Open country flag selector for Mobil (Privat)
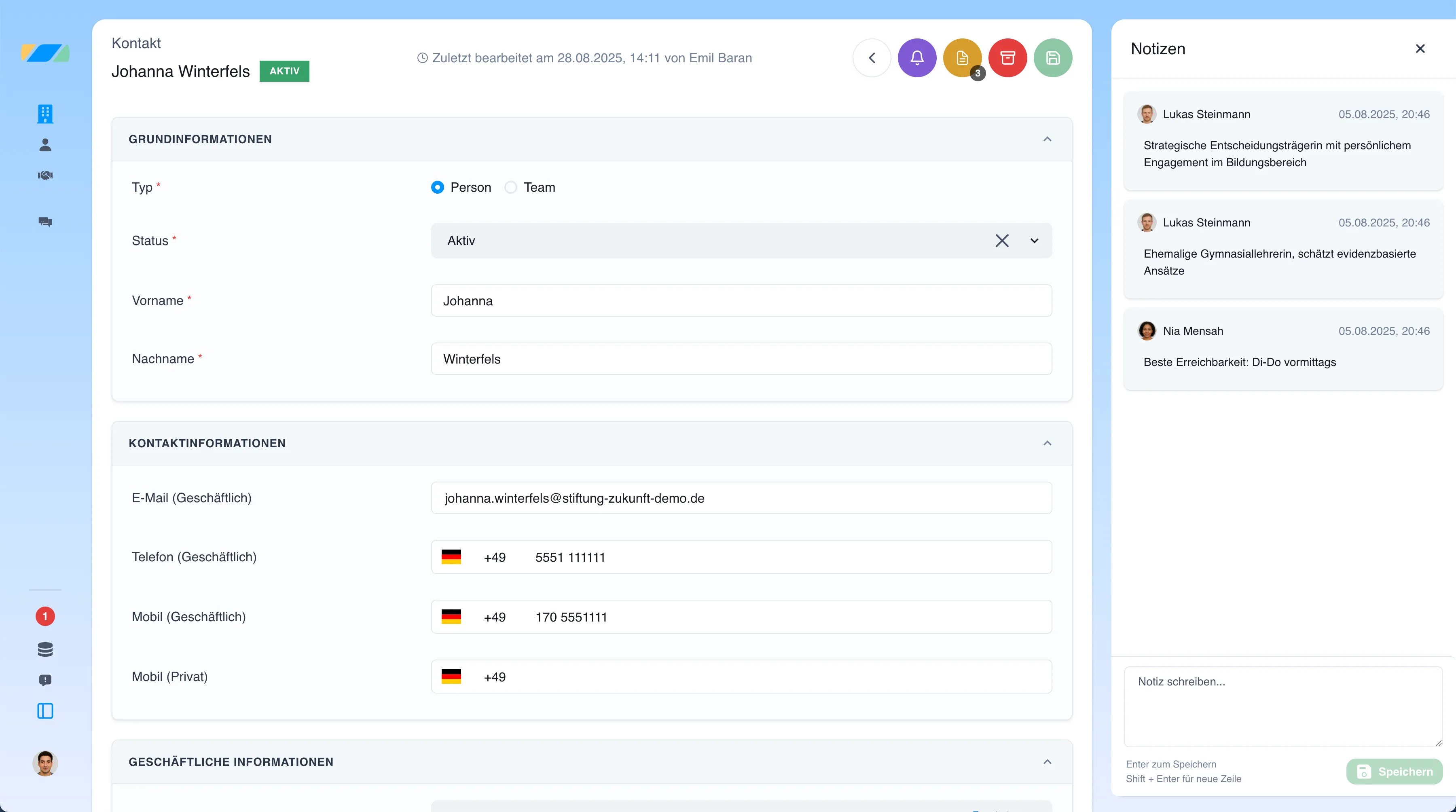 click(x=451, y=677)
